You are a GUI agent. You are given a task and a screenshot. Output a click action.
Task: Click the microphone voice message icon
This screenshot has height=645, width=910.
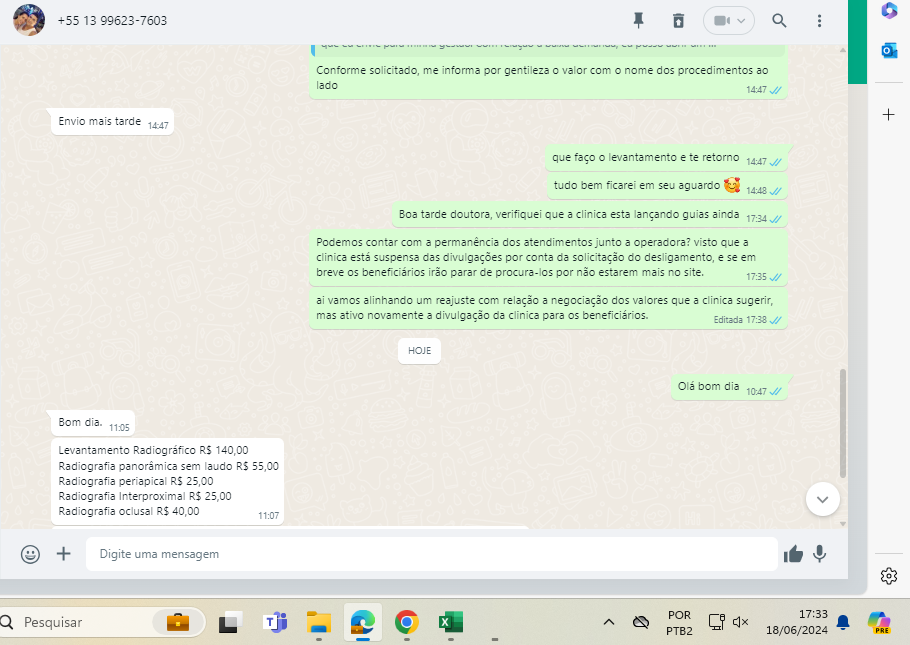coord(819,554)
